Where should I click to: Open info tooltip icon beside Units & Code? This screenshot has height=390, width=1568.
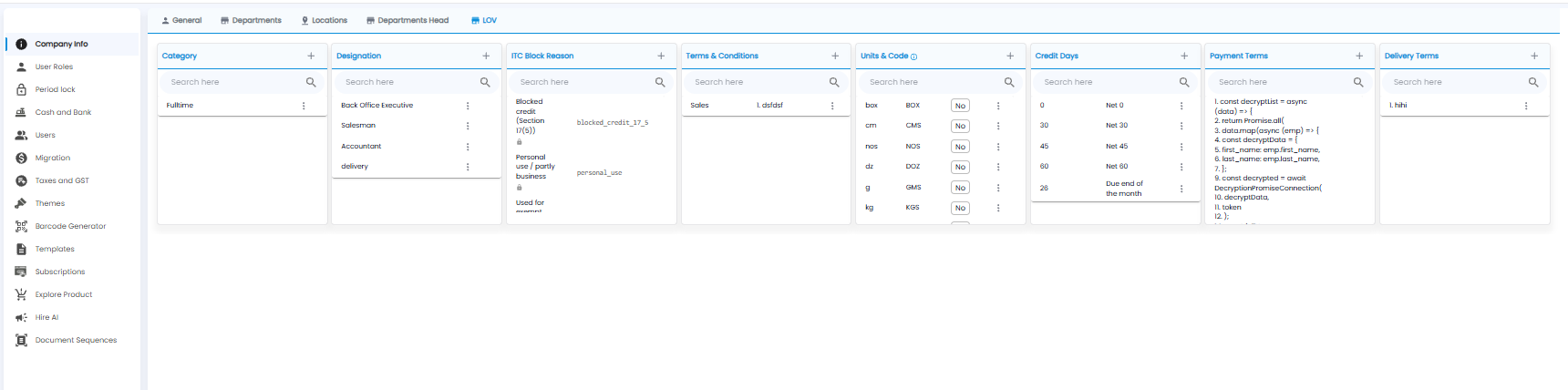point(914,56)
